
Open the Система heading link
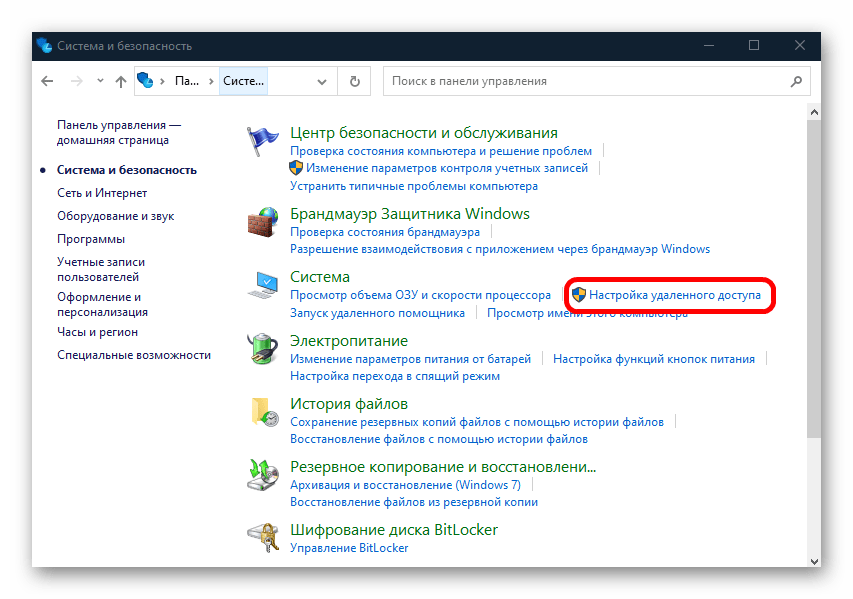point(320,277)
